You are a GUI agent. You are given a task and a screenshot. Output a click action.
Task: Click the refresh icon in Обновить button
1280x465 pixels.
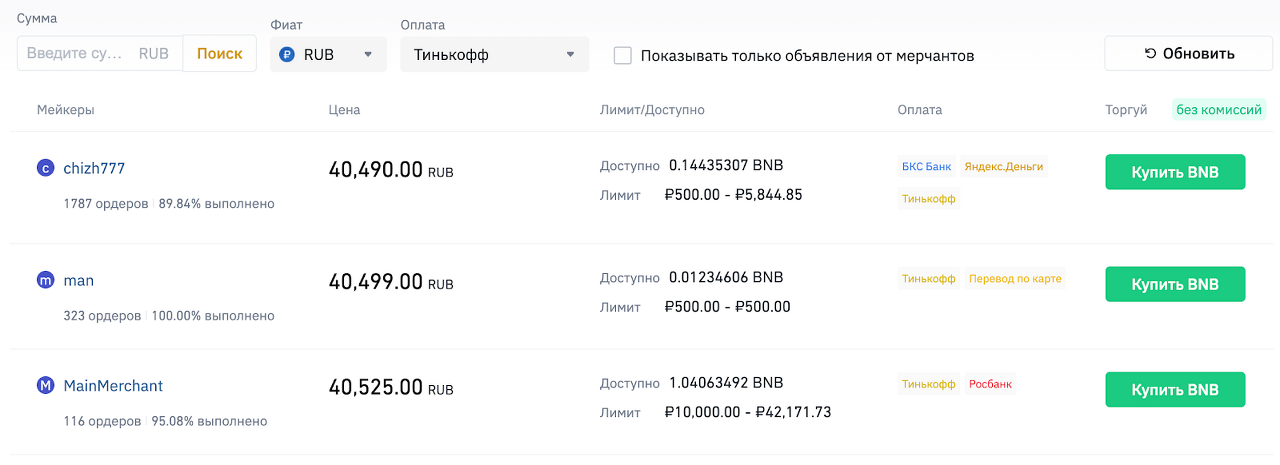pyautogui.click(x=1150, y=54)
